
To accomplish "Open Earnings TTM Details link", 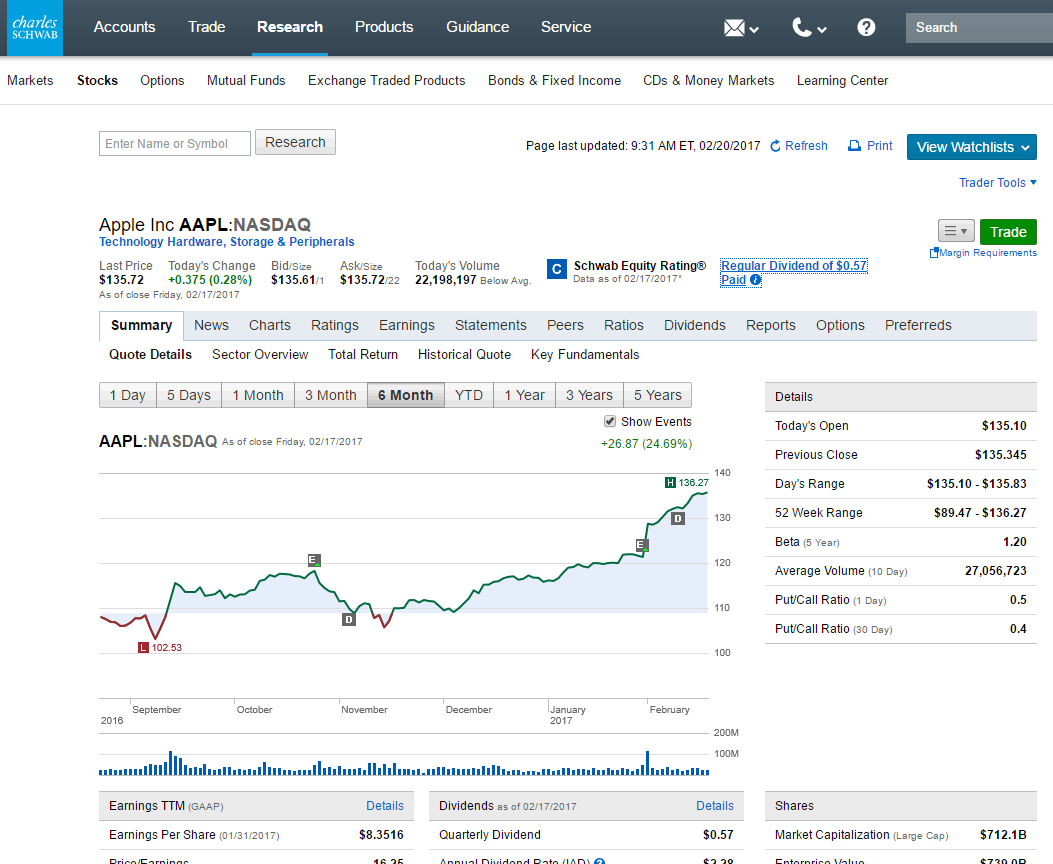I will 385,806.
